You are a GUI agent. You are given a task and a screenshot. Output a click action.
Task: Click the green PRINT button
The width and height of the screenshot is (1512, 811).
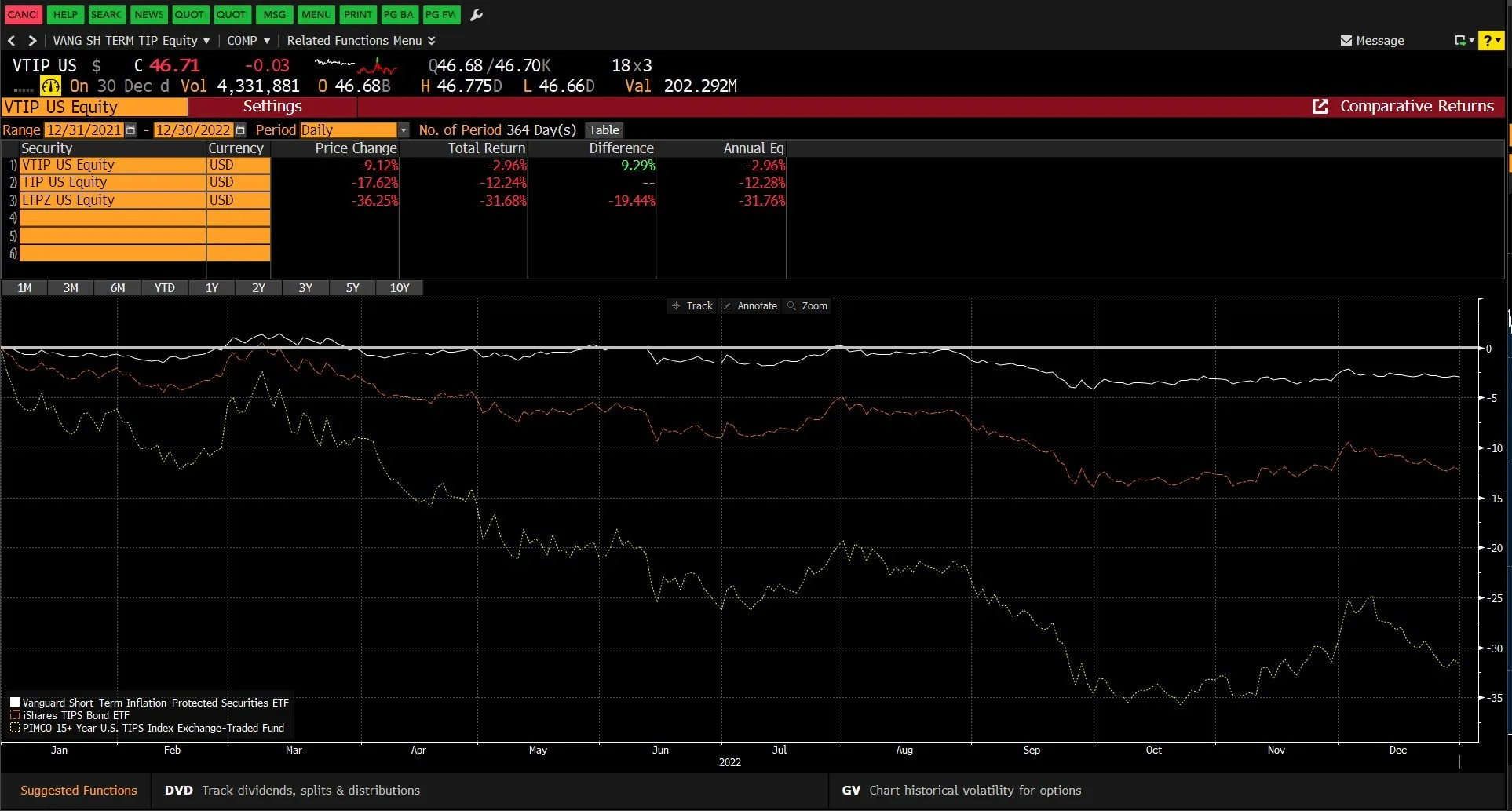point(358,14)
